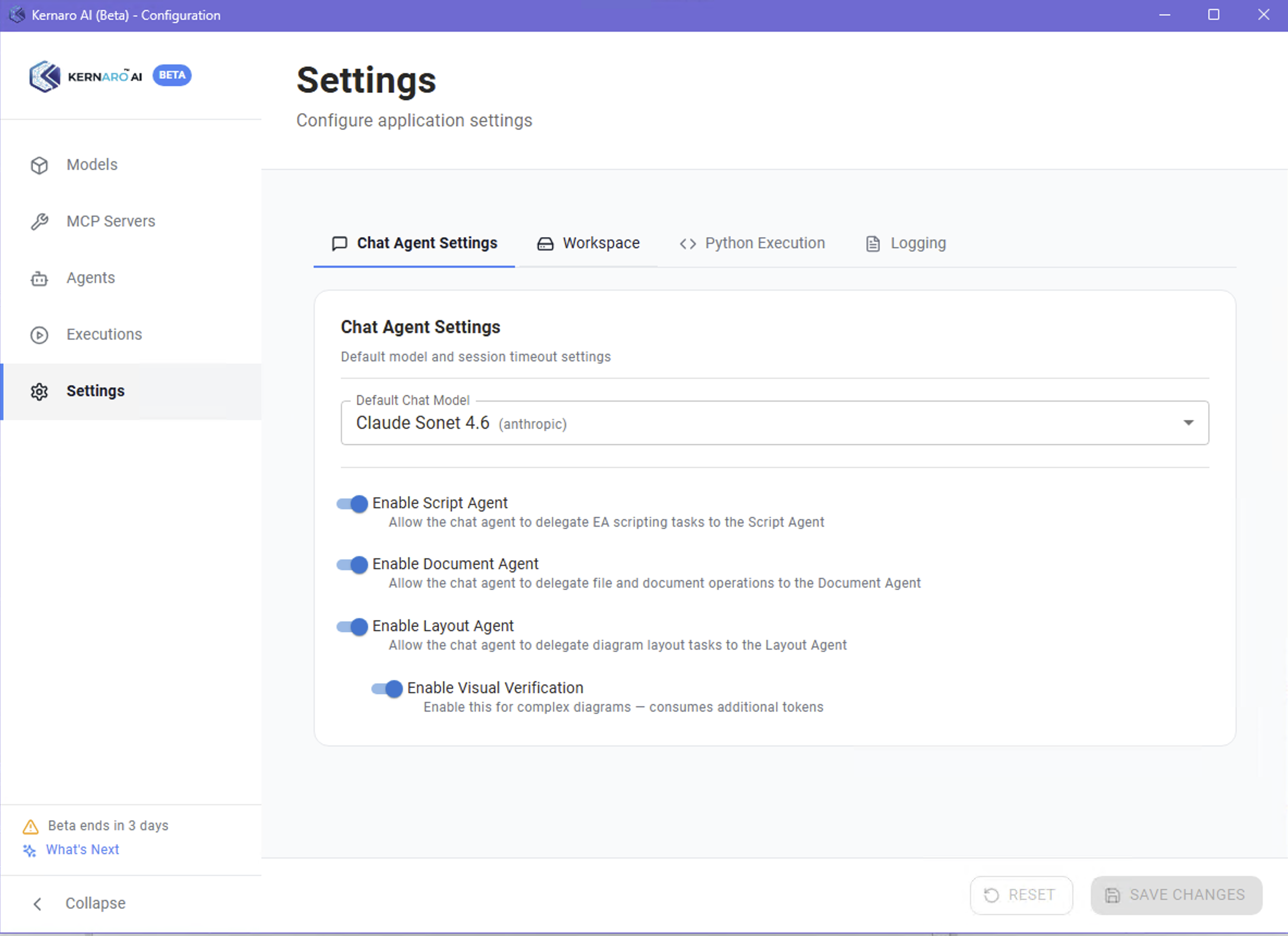Click the chat bubble icon on Chat Agent tab

click(x=340, y=243)
